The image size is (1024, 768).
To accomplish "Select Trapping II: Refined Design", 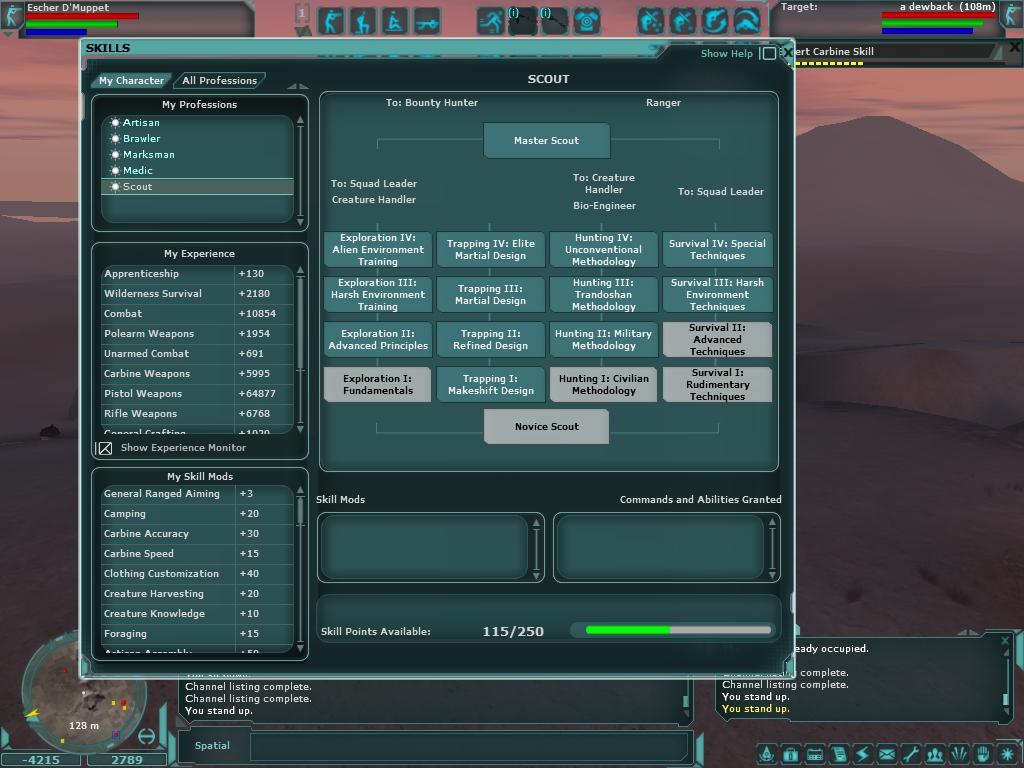I will (490, 340).
